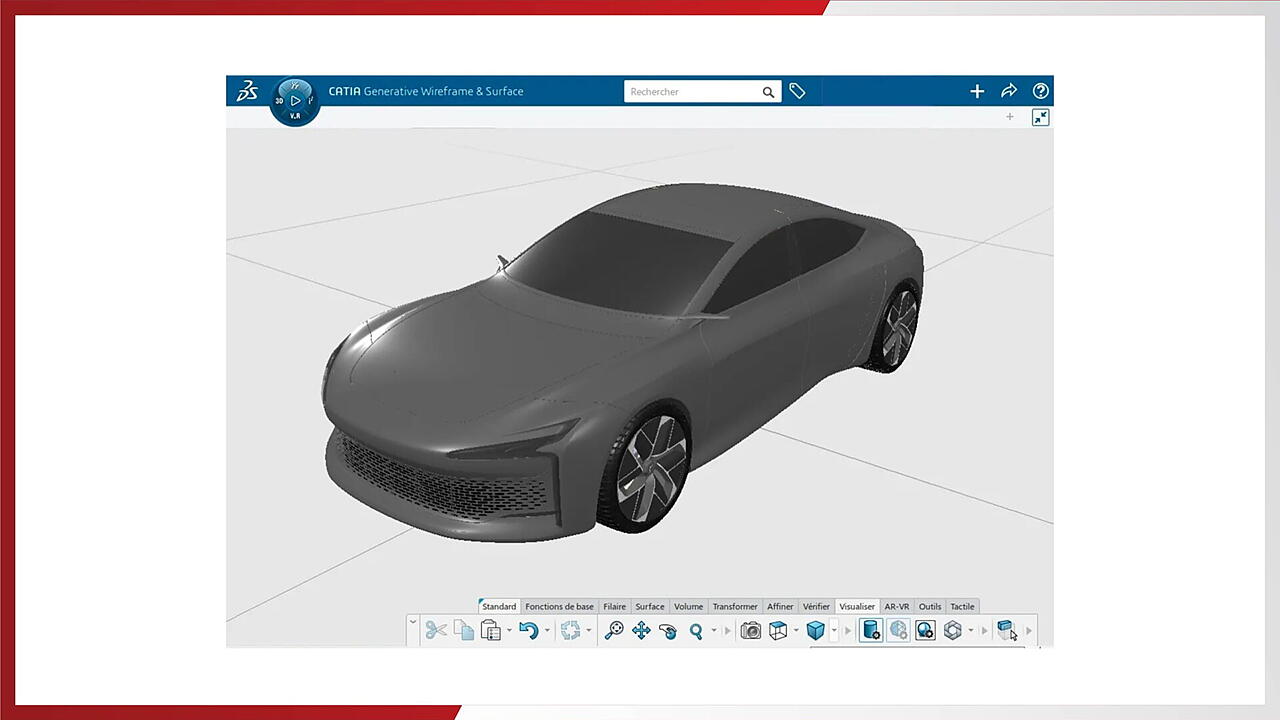Click the Cut scissors icon

[436, 630]
